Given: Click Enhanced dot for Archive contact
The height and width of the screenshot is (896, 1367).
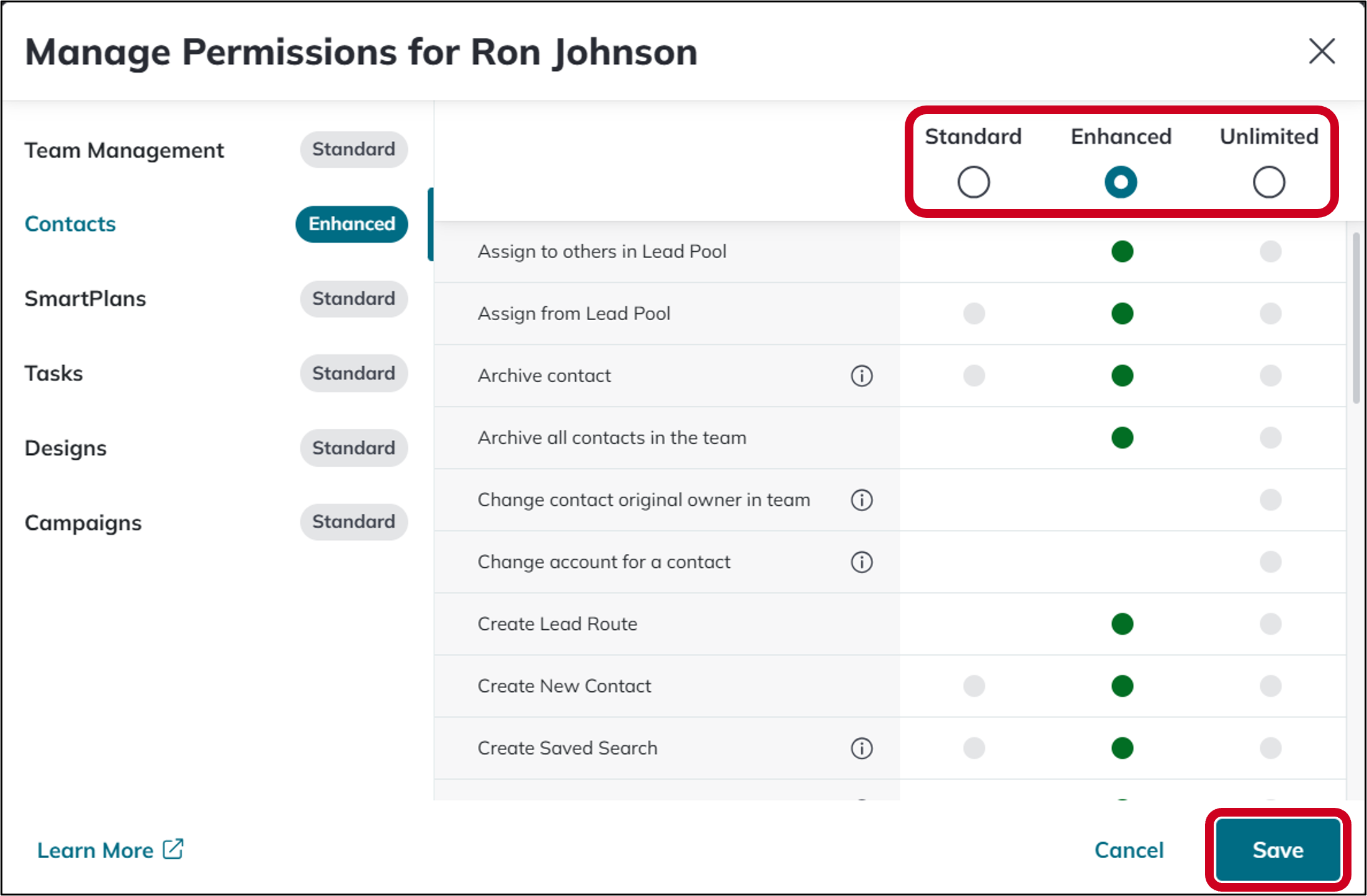Looking at the screenshot, I should 1122,375.
